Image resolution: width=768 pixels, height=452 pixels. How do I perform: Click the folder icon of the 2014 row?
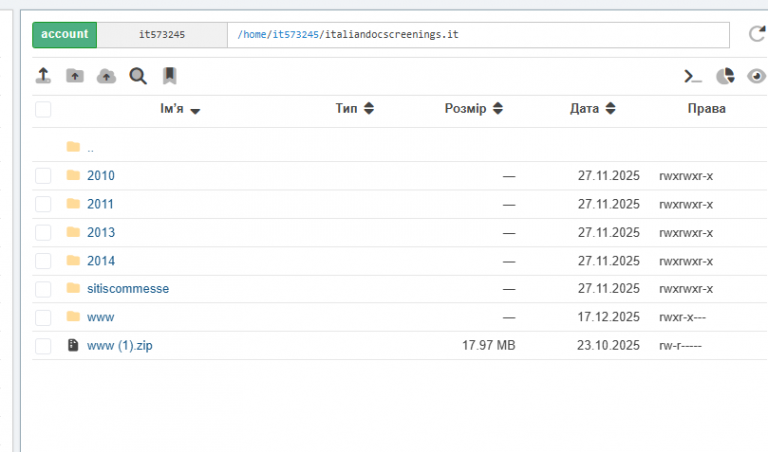tap(73, 260)
